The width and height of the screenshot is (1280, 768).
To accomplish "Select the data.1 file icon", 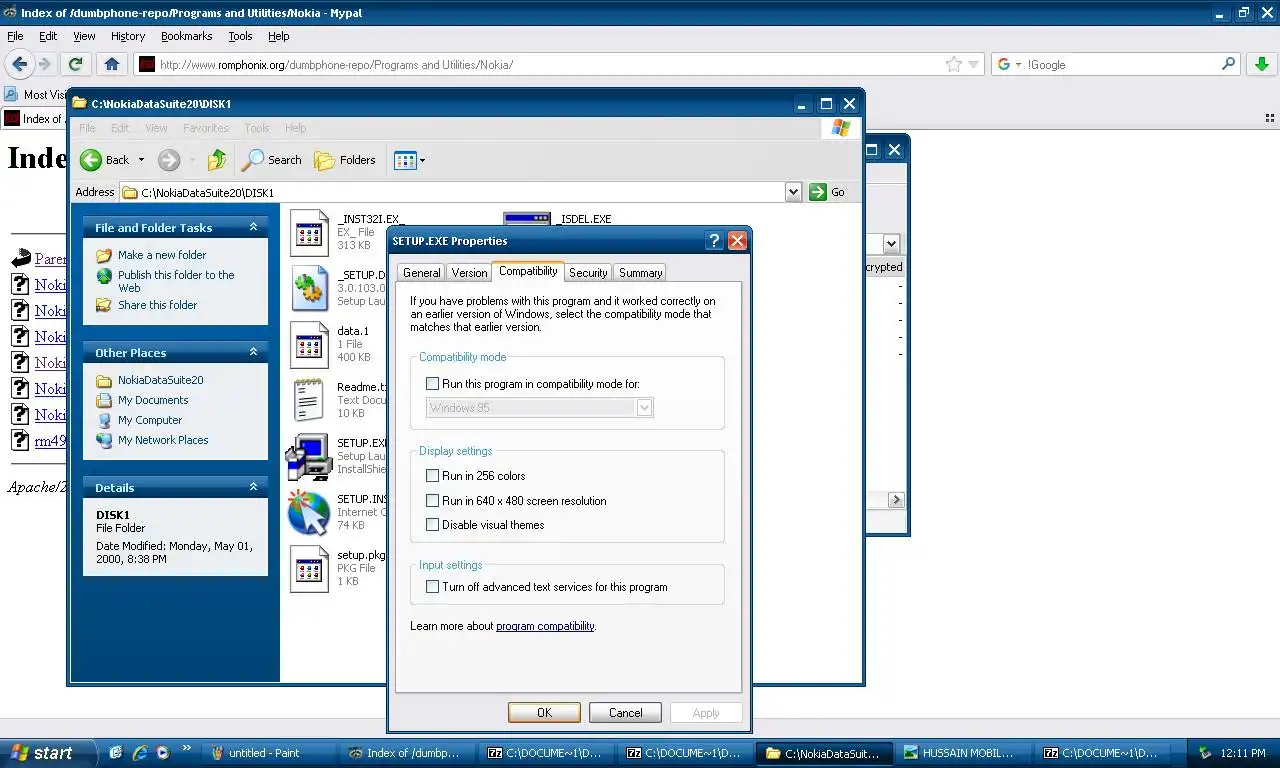I will (309, 345).
